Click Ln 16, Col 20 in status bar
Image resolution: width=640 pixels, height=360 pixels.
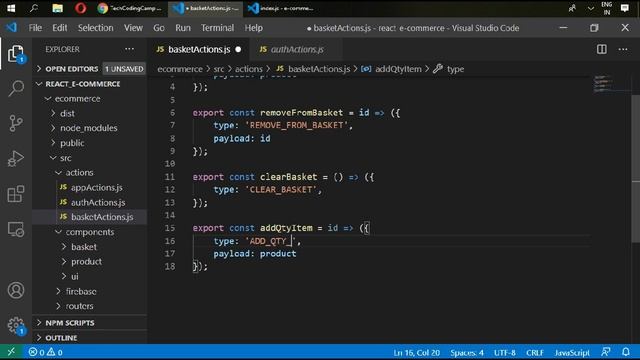point(416,352)
